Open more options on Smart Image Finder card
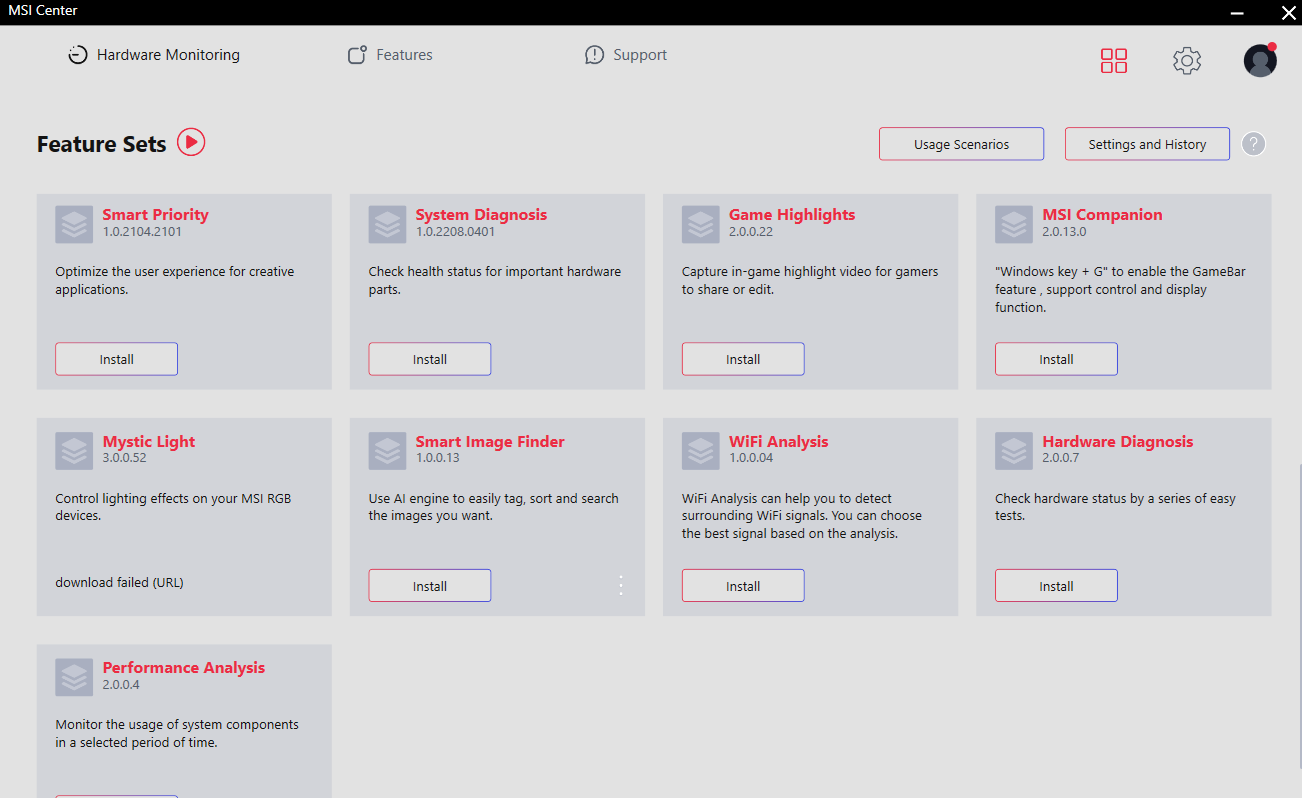The width and height of the screenshot is (1302, 798). point(621,585)
